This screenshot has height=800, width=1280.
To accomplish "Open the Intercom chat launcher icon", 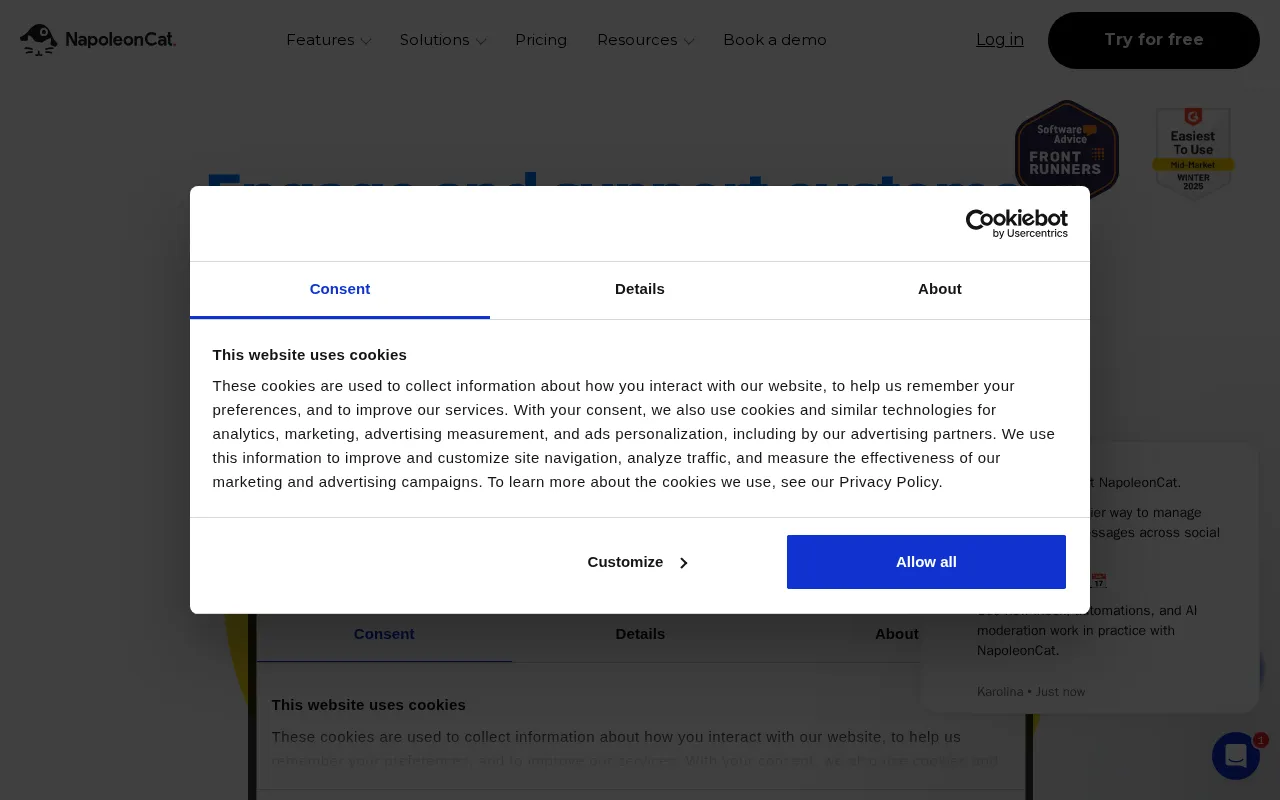I will [1236, 756].
